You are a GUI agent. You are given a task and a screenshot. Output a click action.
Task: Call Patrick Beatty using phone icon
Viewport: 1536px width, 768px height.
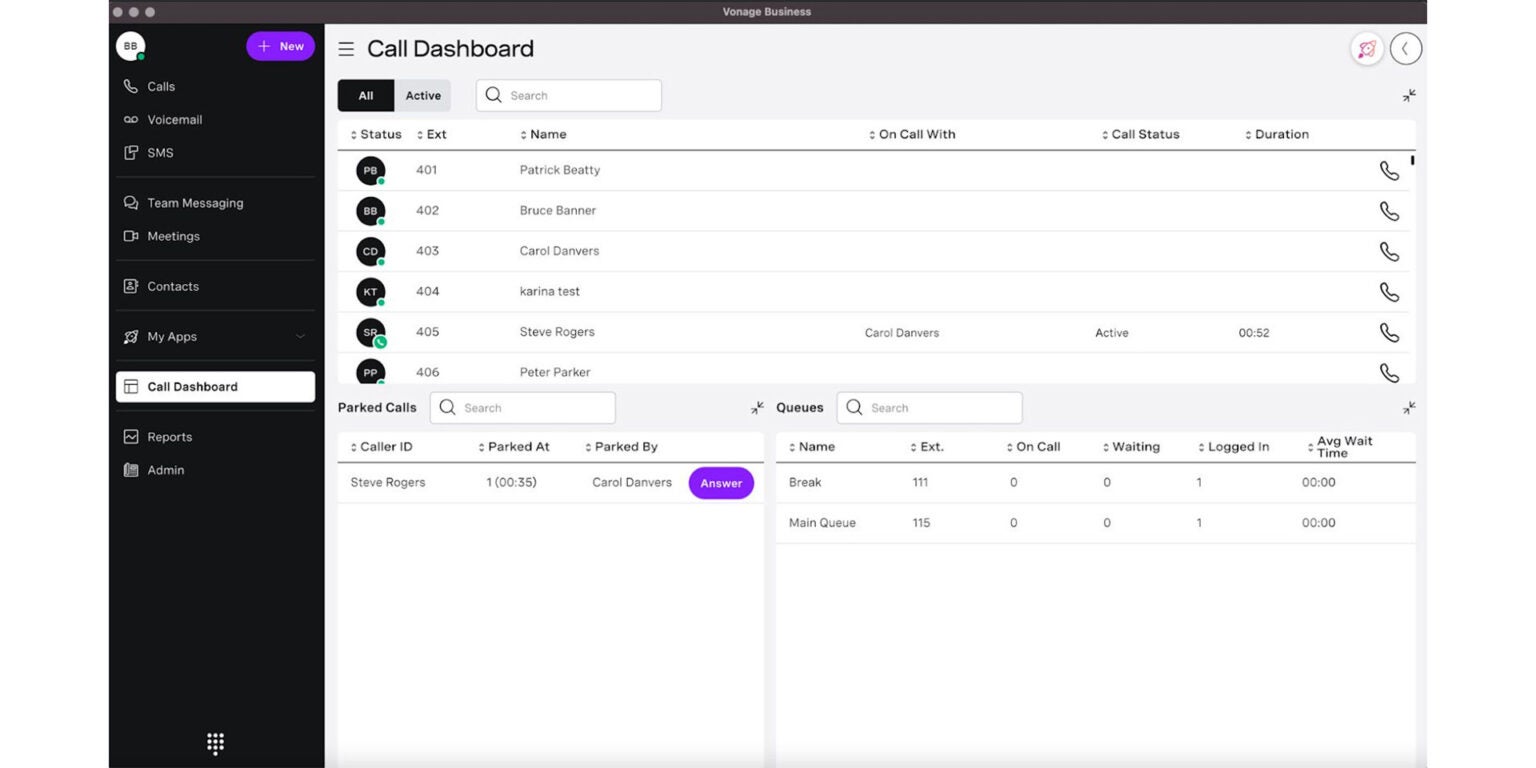pyautogui.click(x=1388, y=171)
